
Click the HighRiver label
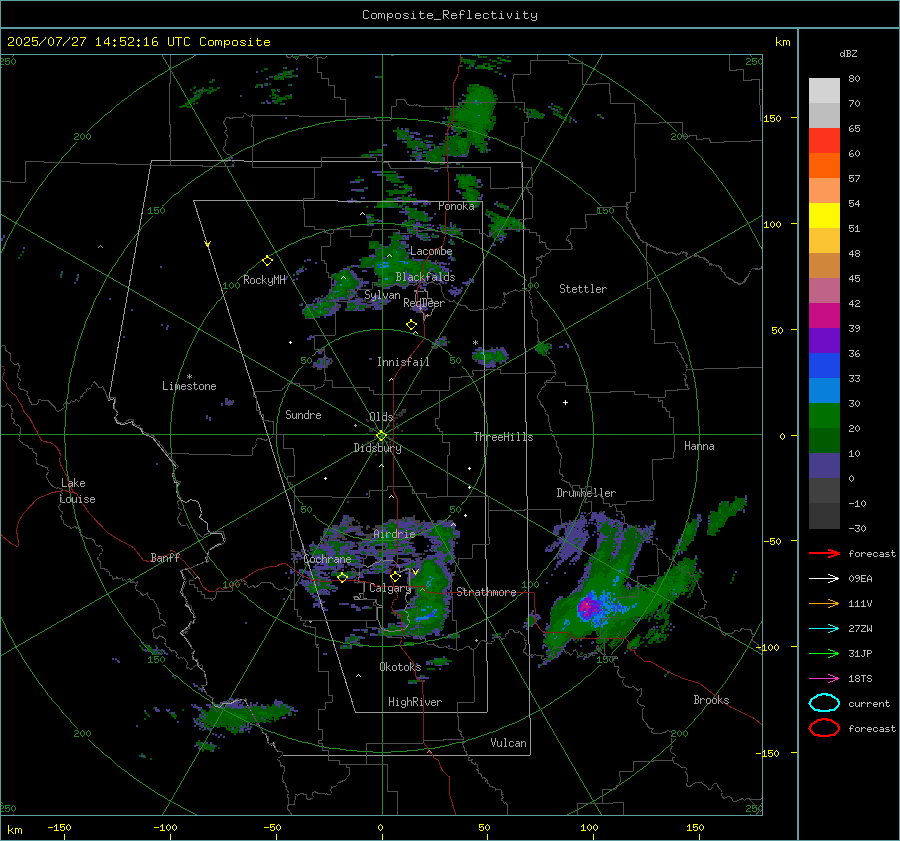415,702
